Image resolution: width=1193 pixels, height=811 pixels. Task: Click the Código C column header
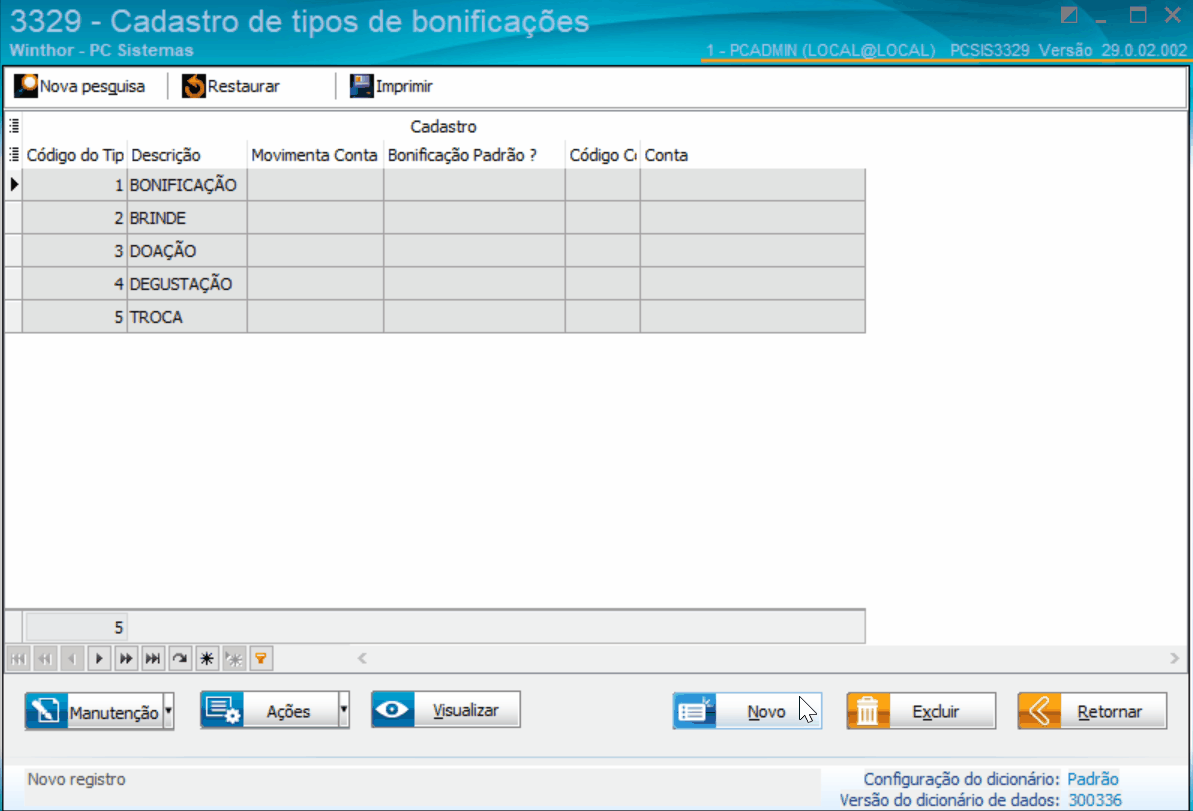coord(603,155)
